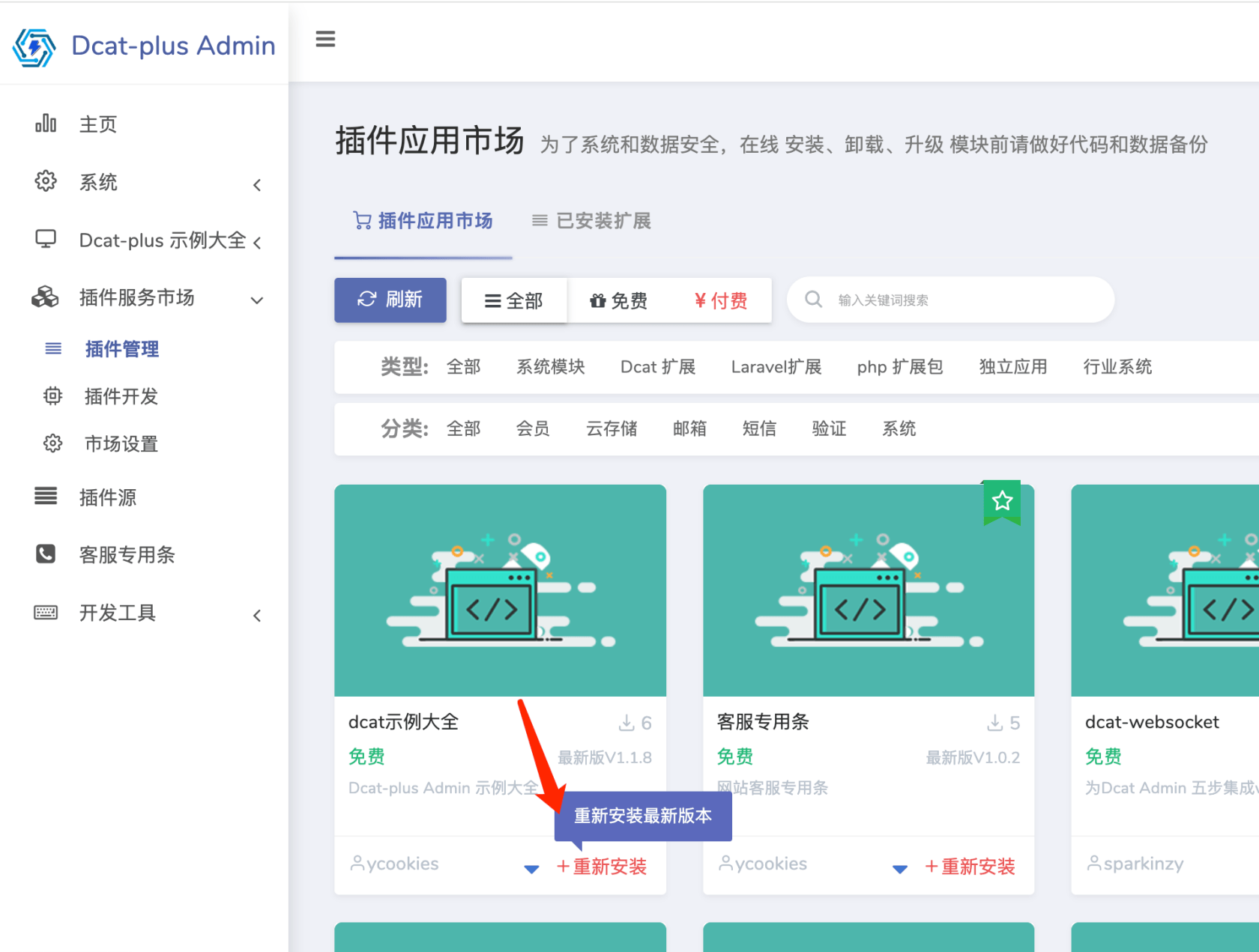Open 插件管理 submenu item
This screenshot has height=952, width=1259.
(121, 349)
